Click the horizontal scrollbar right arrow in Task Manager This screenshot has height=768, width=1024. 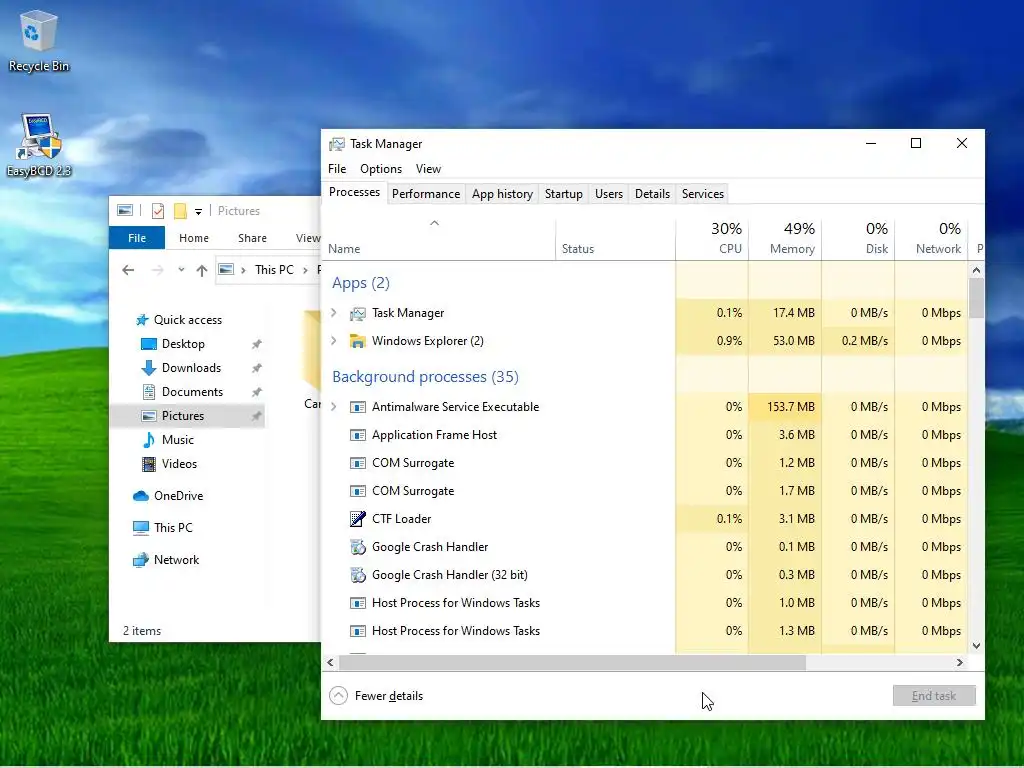pyautogui.click(x=959, y=663)
